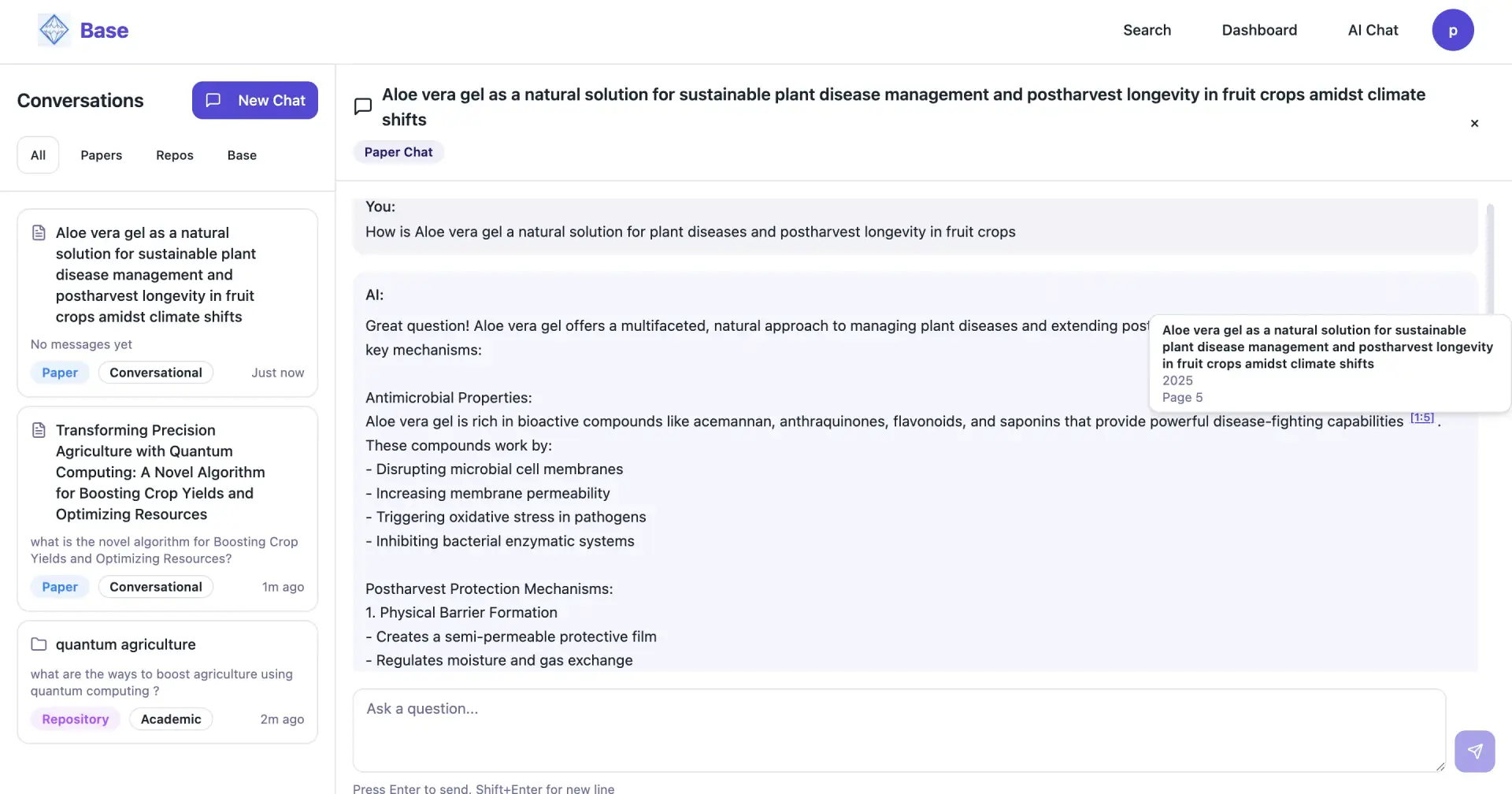This screenshot has height=794, width=1512.
Task: Click the Base diamond logo
Action: 53,29
